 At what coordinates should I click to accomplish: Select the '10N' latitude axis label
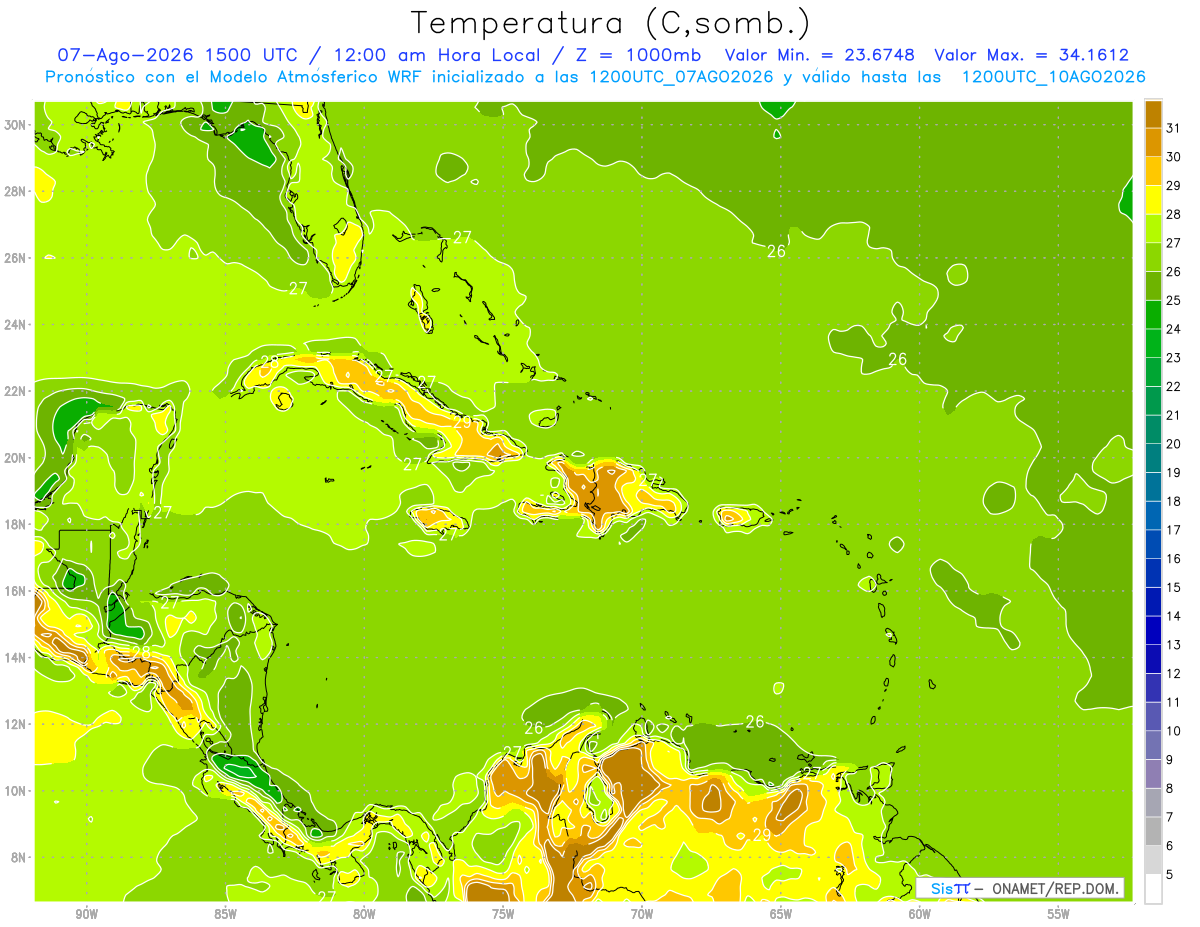(x=15, y=790)
